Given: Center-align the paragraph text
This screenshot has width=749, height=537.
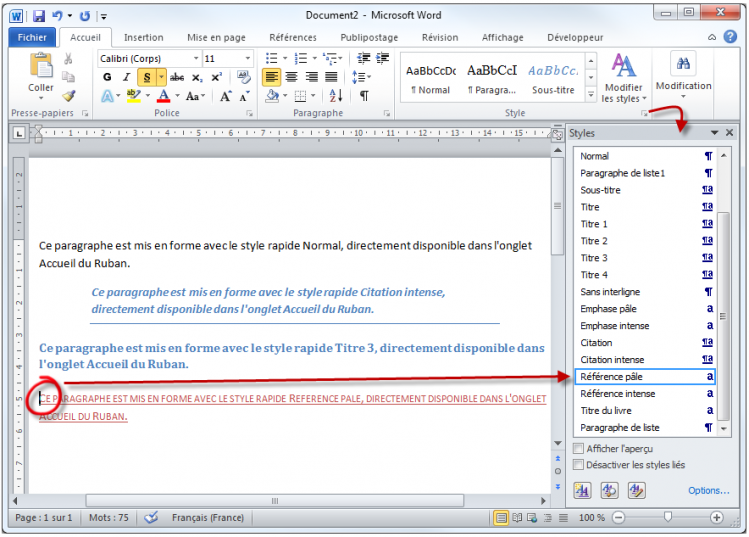Looking at the screenshot, I should pos(291,77).
